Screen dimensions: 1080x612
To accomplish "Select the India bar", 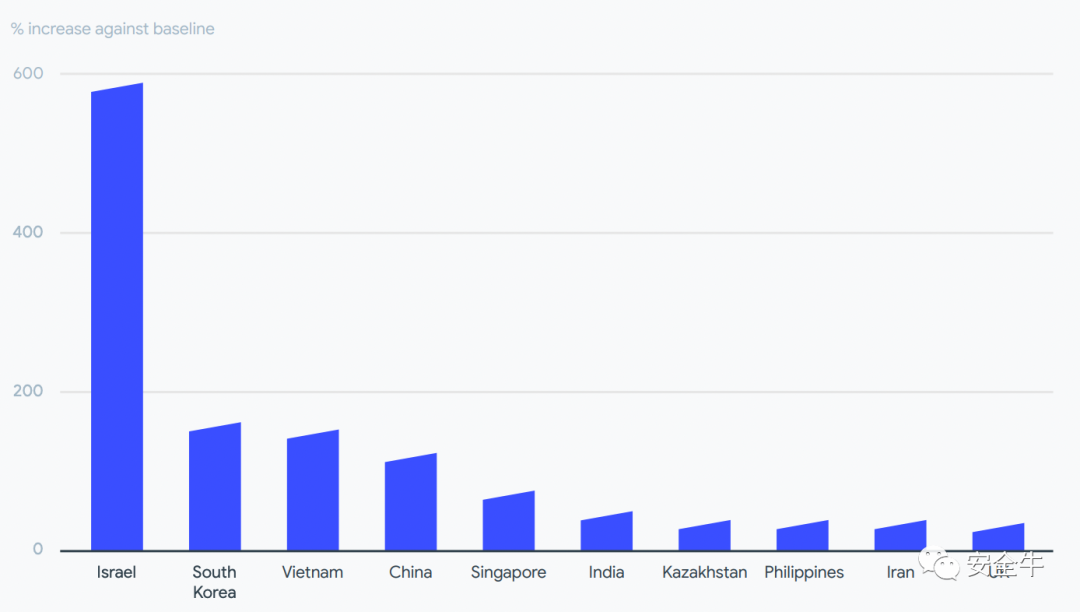I will (x=606, y=531).
